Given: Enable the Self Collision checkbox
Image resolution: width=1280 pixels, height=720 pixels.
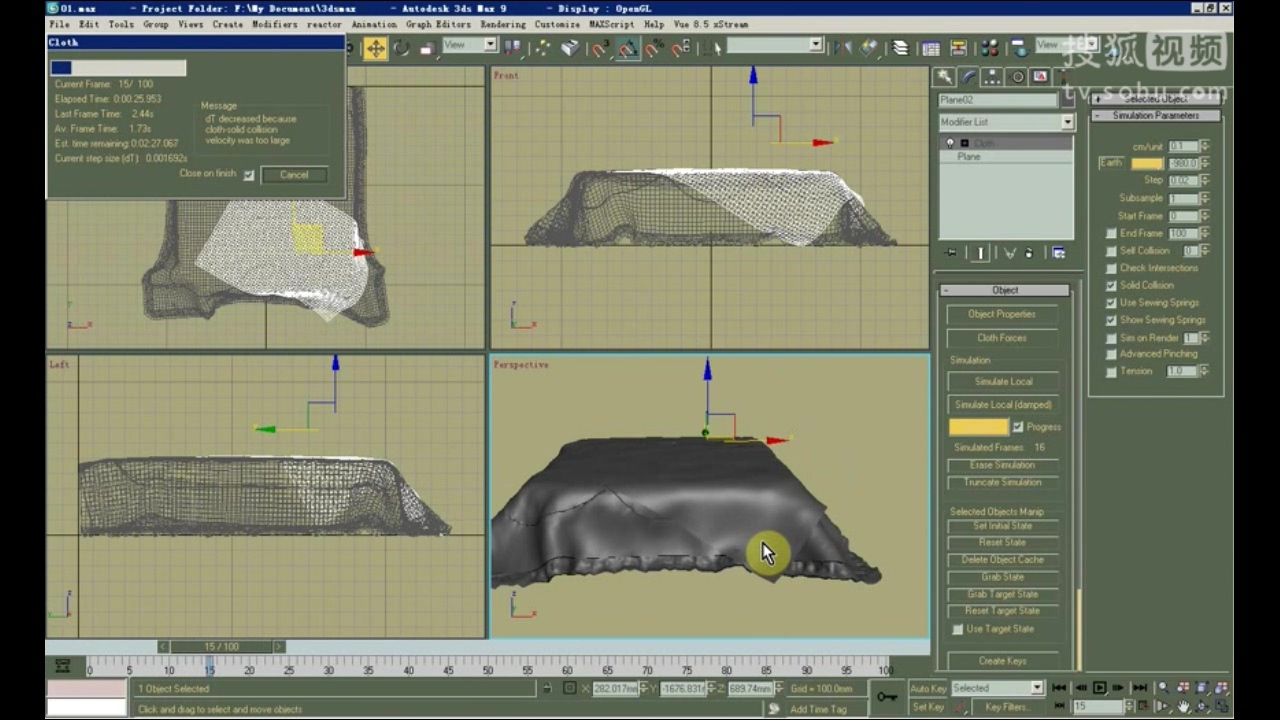Looking at the screenshot, I should 1110,250.
